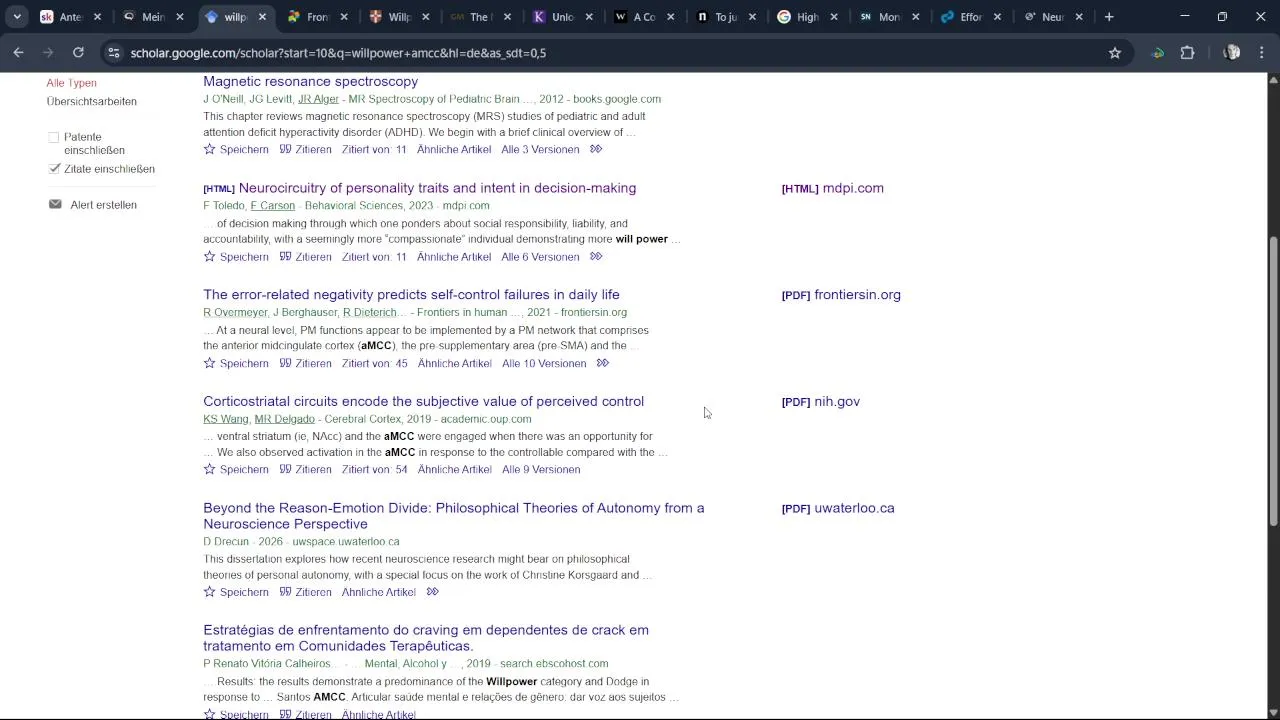Show Alle 9 Versionen
This screenshot has height=720, width=1280.
click(x=541, y=469)
